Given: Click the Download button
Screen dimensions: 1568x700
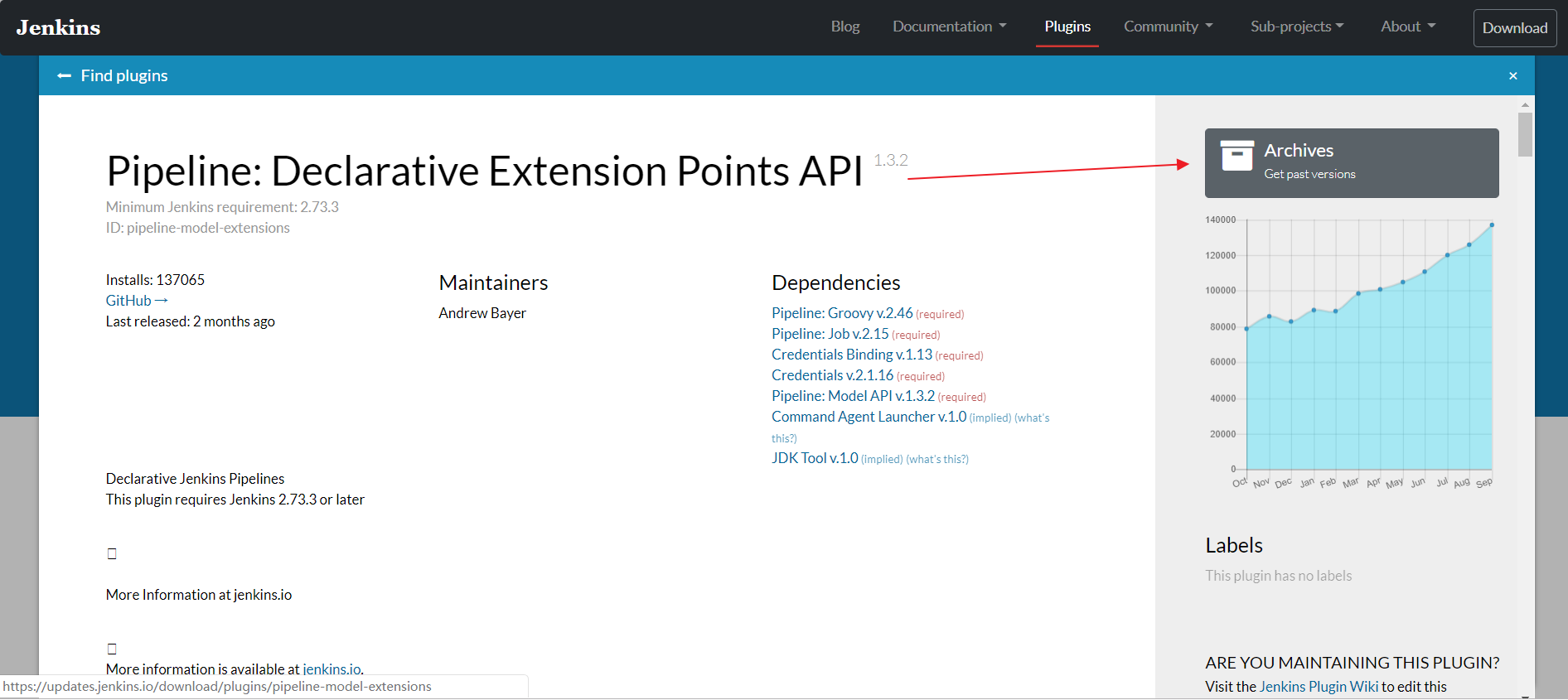Looking at the screenshot, I should pos(1515,27).
